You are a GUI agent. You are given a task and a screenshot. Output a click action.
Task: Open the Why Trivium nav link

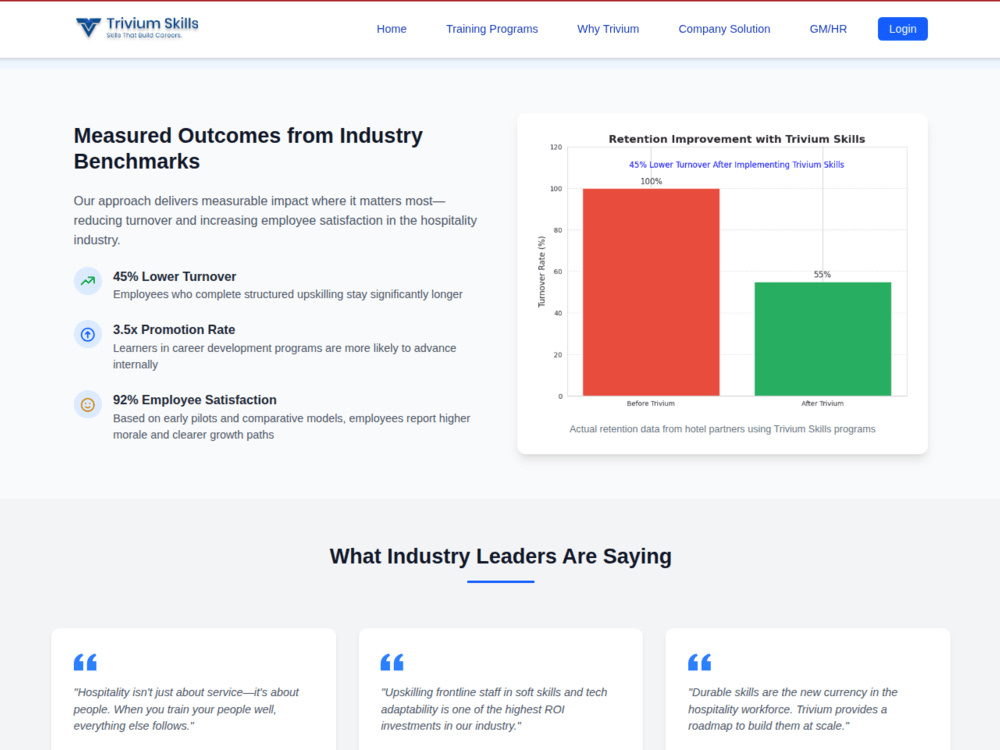tap(608, 29)
